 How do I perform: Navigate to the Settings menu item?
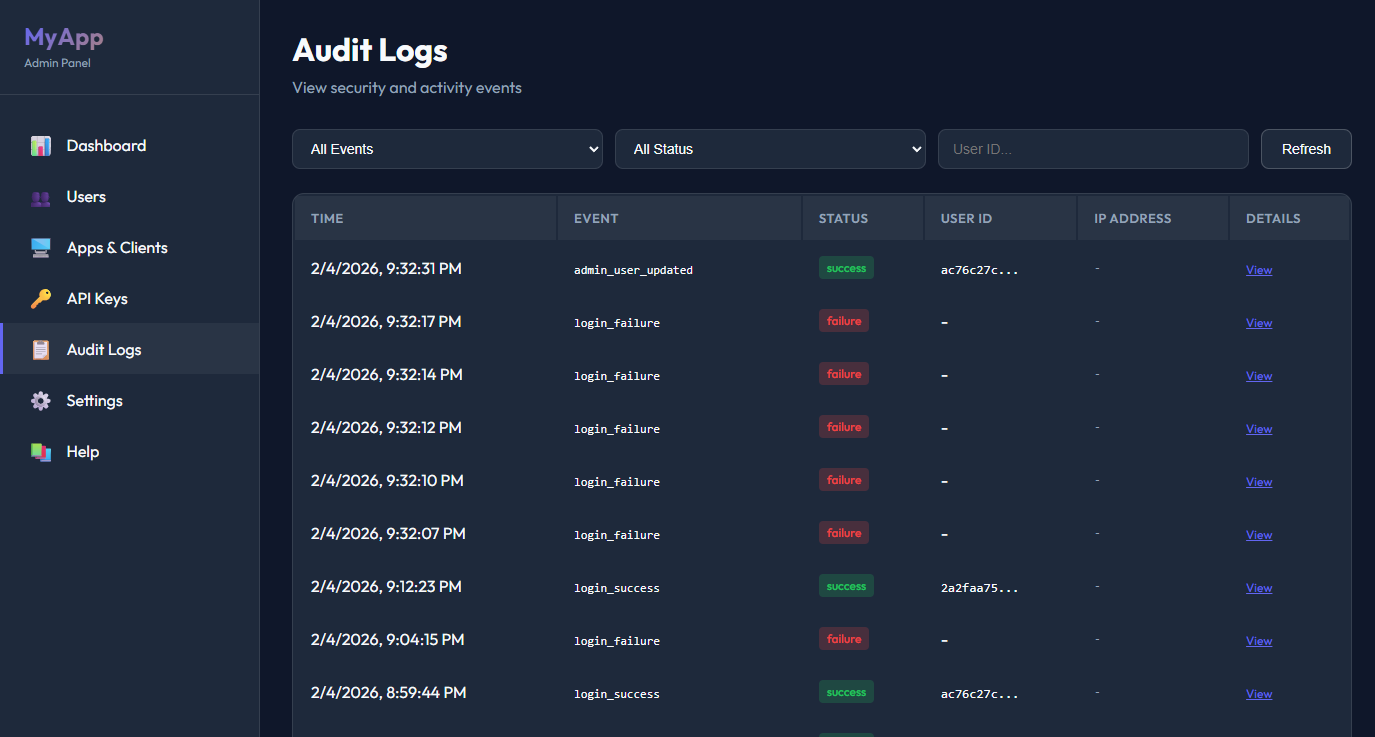click(94, 400)
